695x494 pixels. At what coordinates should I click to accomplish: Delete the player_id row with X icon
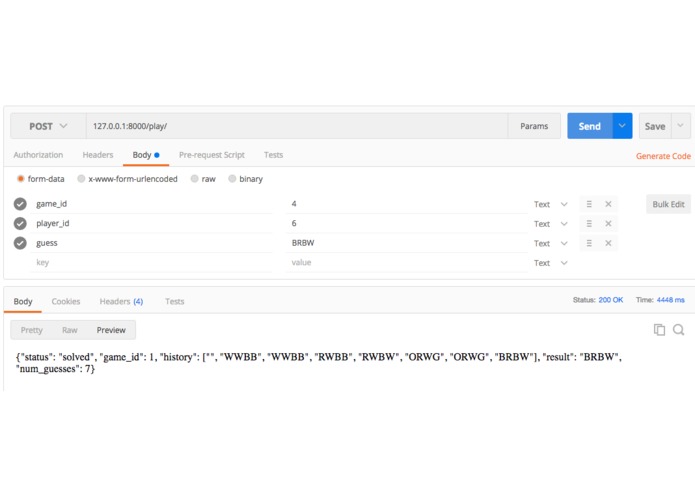608,224
